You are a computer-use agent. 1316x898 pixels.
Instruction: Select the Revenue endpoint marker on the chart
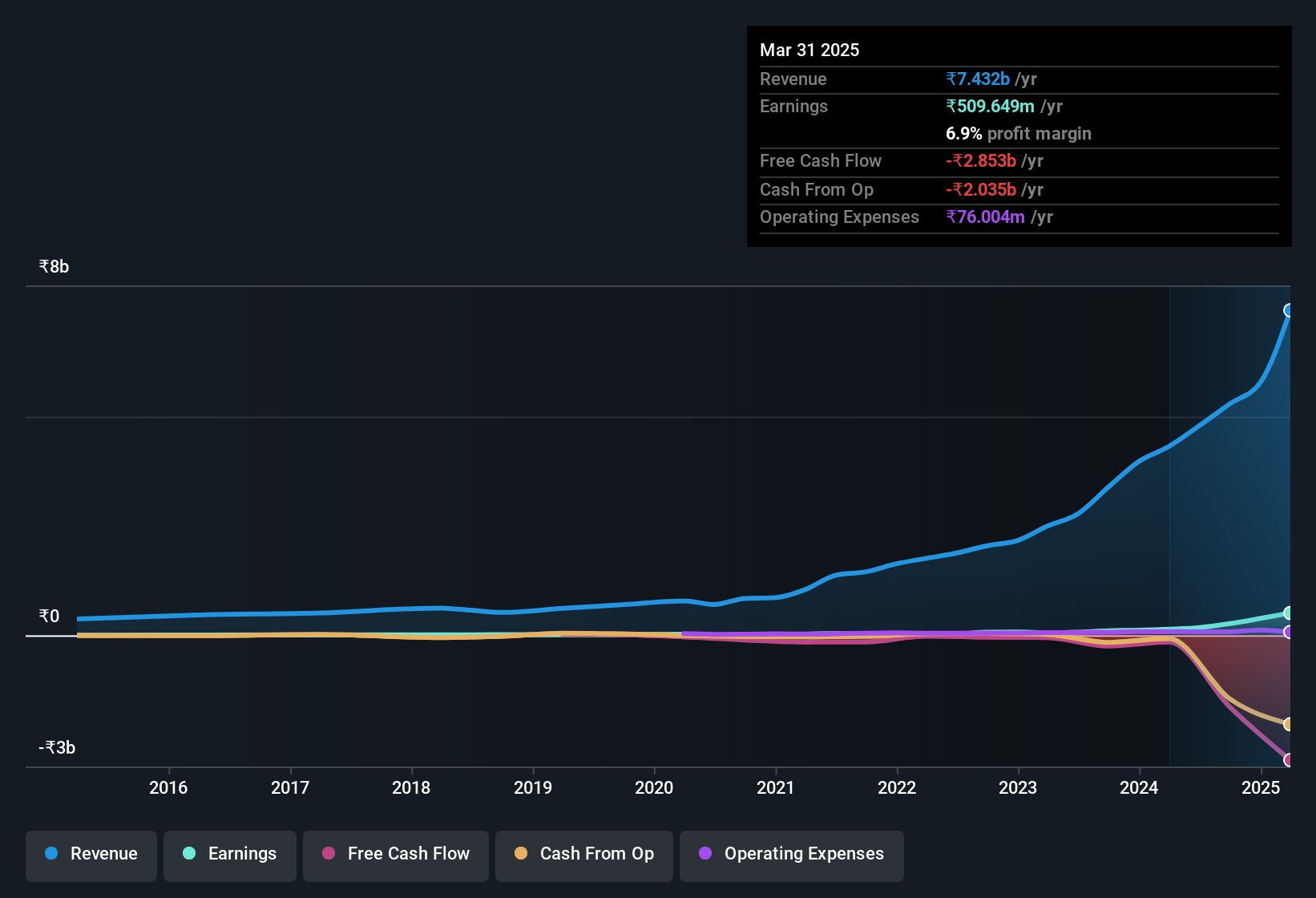(1289, 309)
